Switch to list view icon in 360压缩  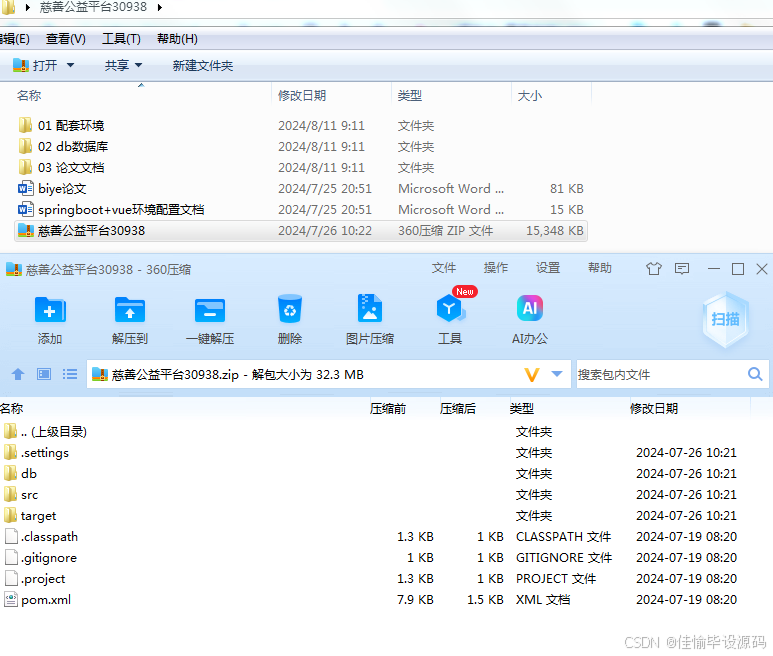point(70,374)
